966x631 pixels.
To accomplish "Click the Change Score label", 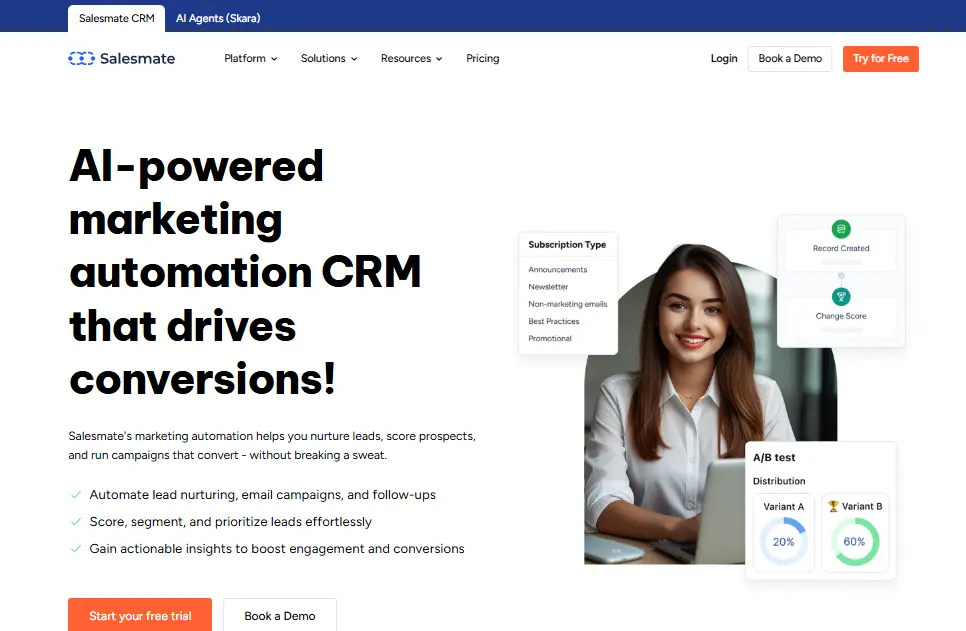I will pyautogui.click(x=841, y=316).
